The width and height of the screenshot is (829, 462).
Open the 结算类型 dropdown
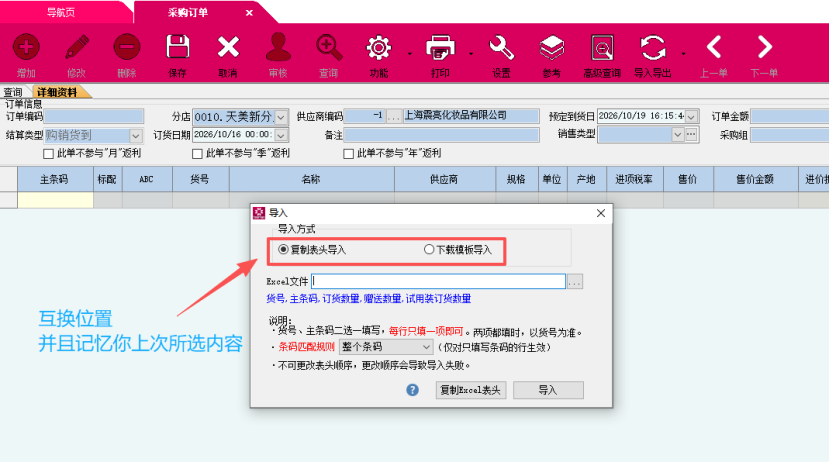(x=136, y=136)
